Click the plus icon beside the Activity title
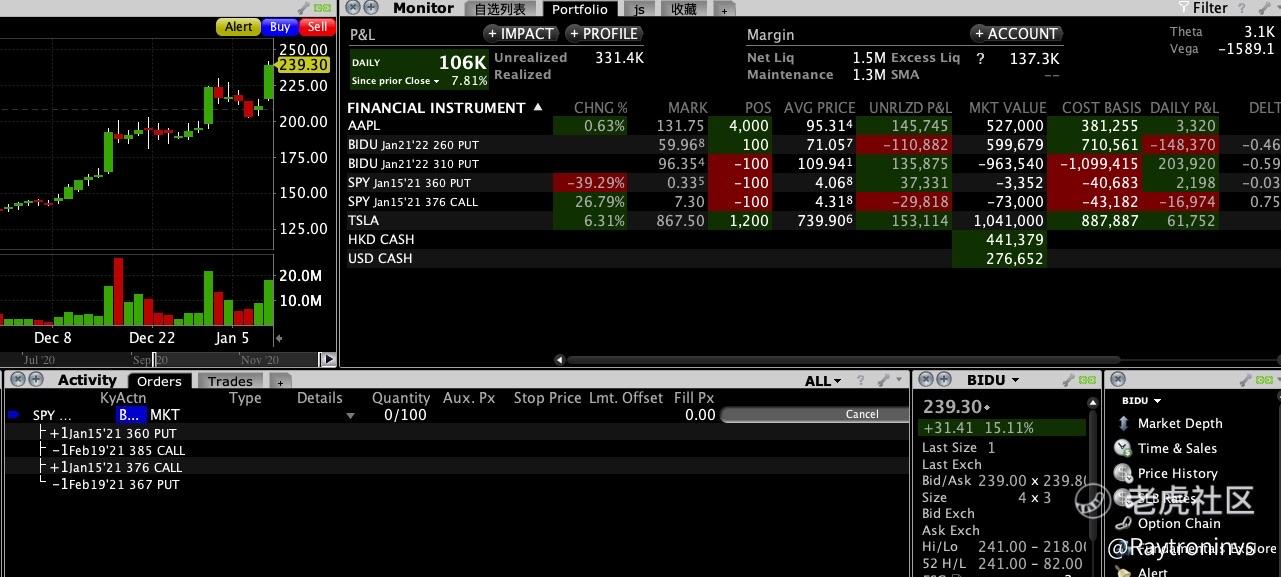Viewport: 1281px width, 577px height. 36,380
